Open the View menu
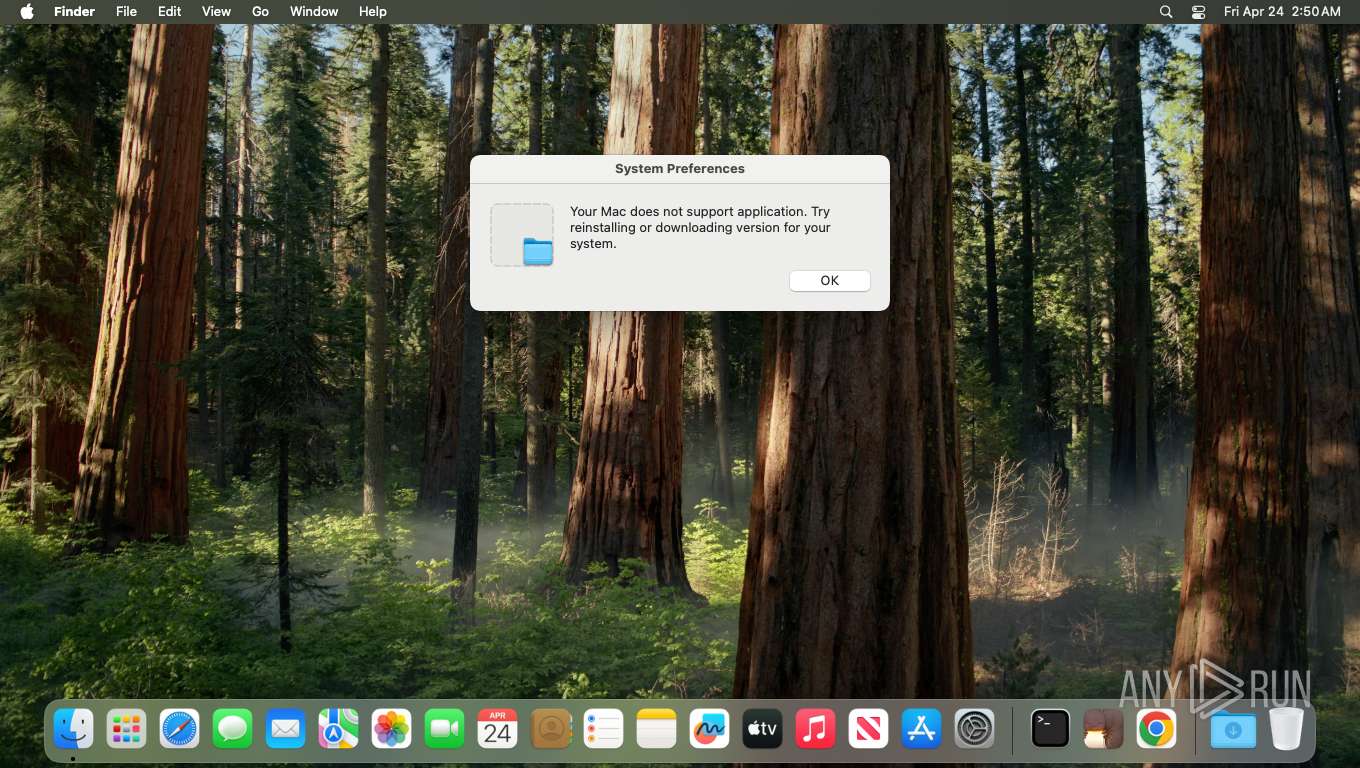The image size is (1360, 768). click(216, 12)
